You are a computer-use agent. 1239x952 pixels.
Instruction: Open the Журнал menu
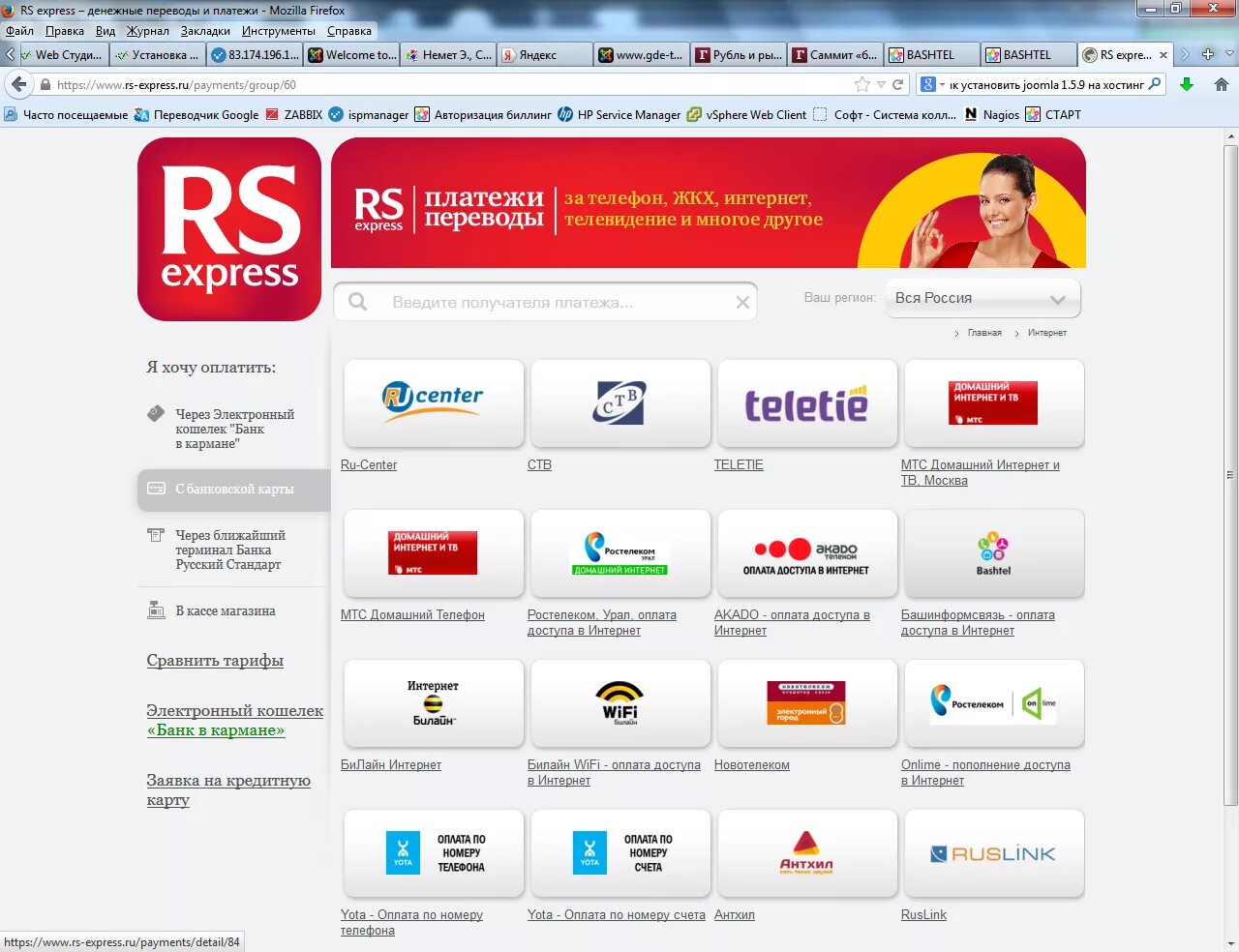click(148, 31)
